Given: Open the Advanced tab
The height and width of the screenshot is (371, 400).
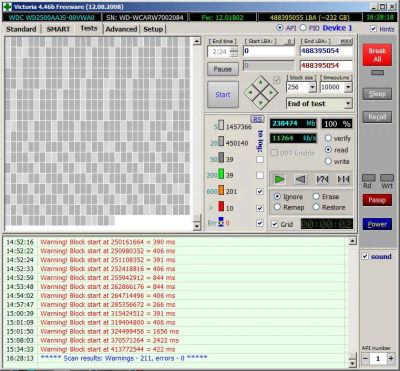Looking at the screenshot, I should point(121,29).
